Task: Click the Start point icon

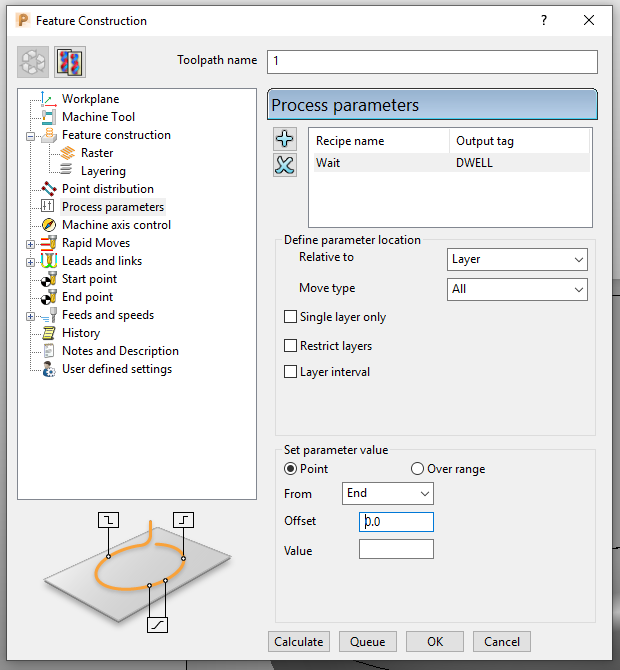Action: 49,279
